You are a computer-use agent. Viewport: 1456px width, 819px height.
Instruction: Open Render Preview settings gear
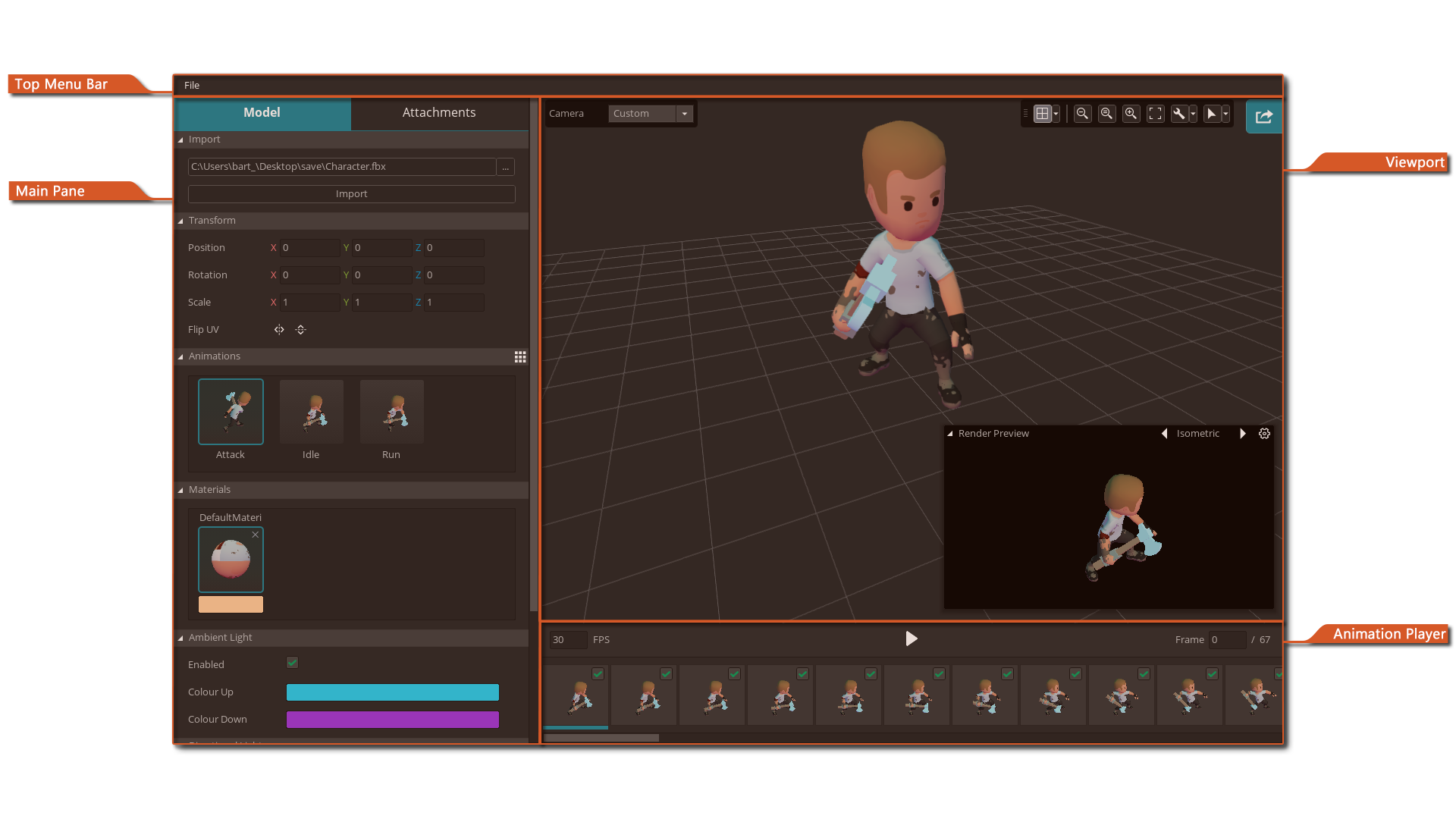pyautogui.click(x=1264, y=434)
